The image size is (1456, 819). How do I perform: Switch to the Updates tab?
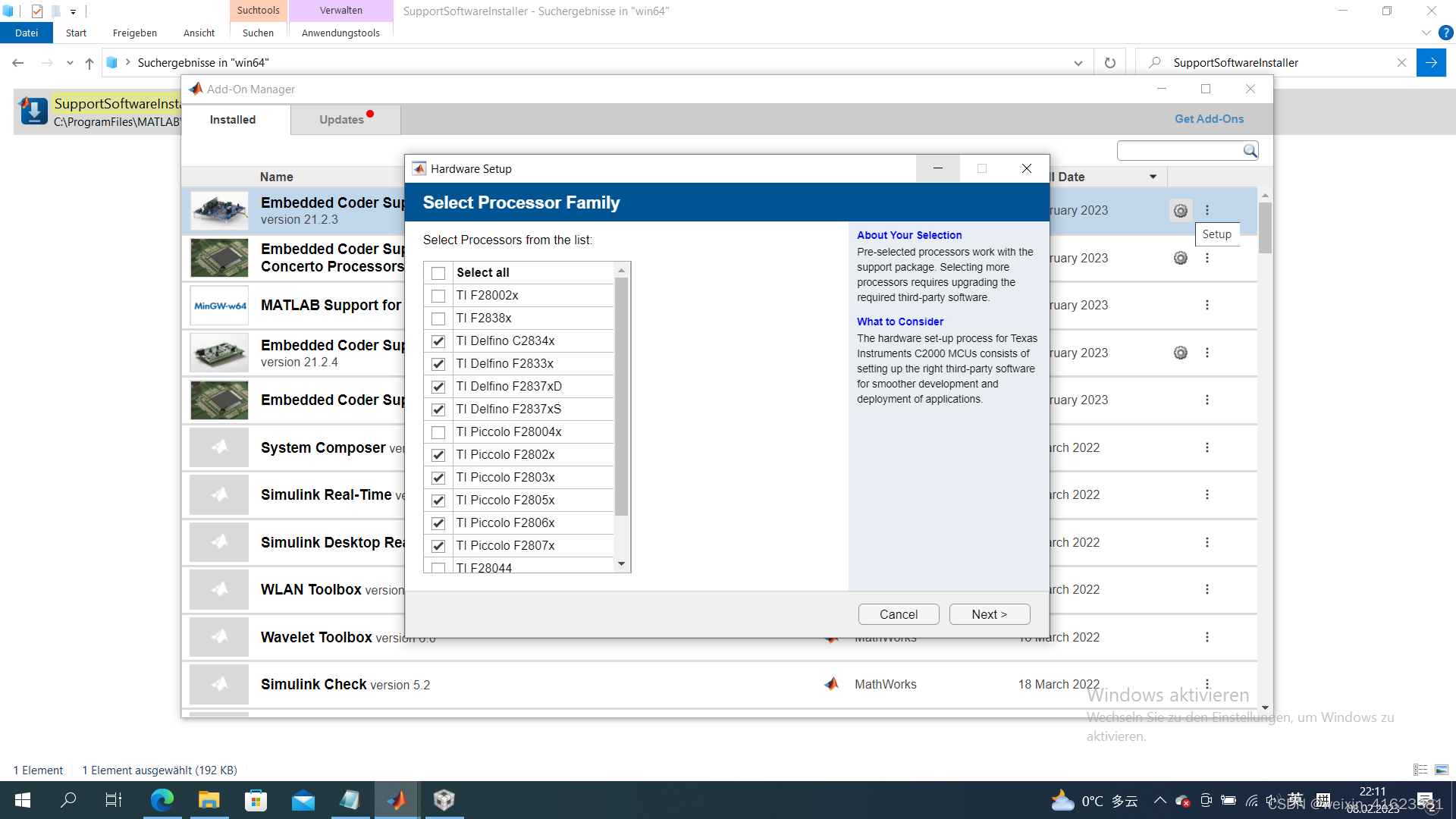(342, 120)
